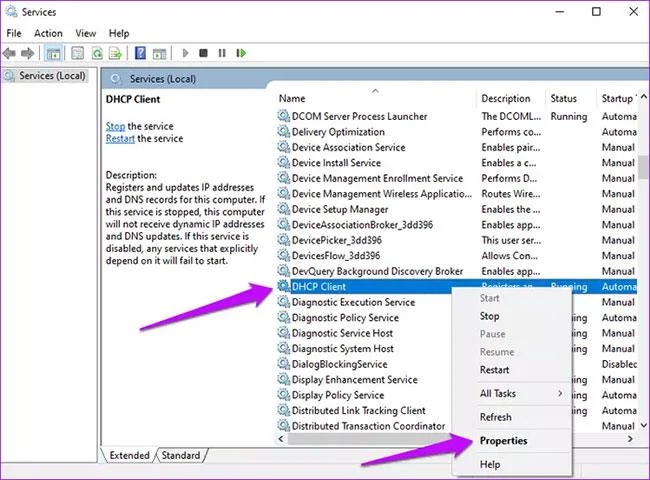Click the Pause Service toolbar icon
Image resolution: width=650 pixels, height=480 pixels.
(222, 53)
